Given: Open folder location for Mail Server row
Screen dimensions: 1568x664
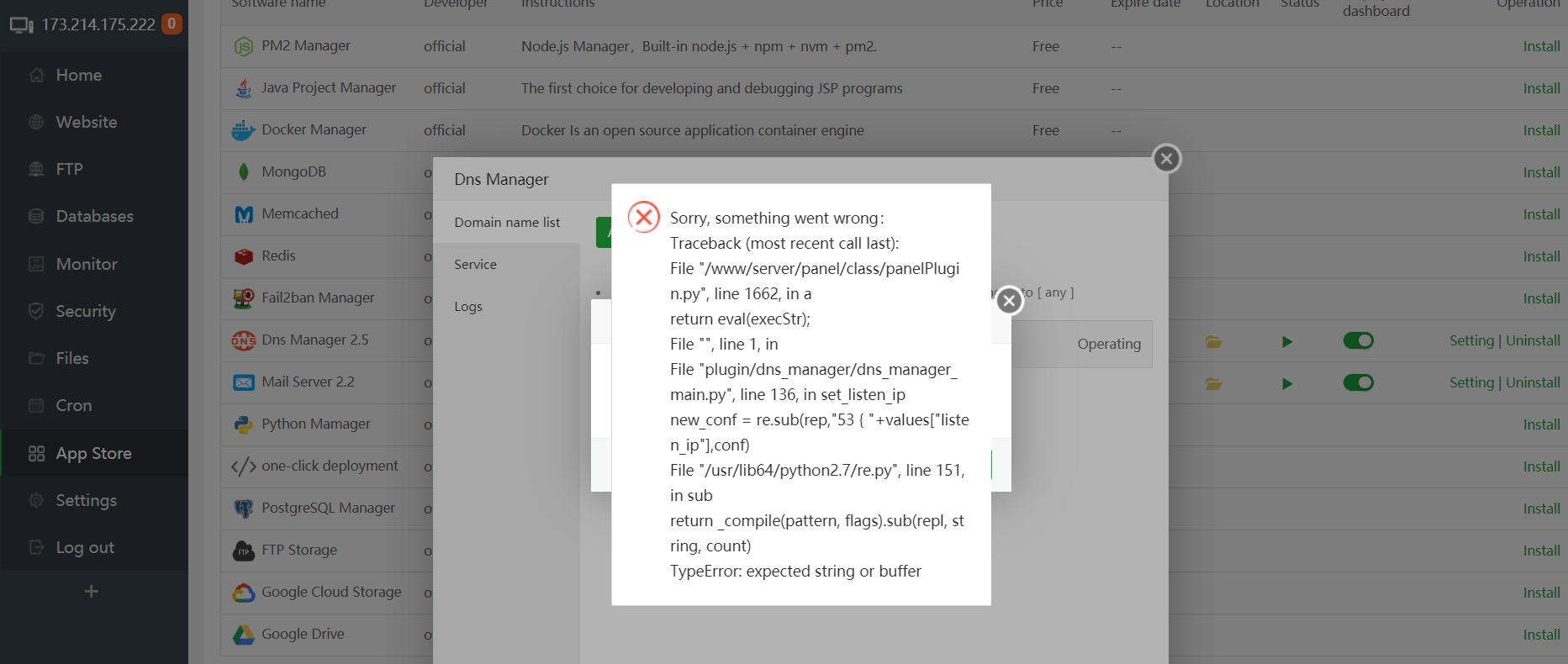Looking at the screenshot, I should (x=1213, y=383).
